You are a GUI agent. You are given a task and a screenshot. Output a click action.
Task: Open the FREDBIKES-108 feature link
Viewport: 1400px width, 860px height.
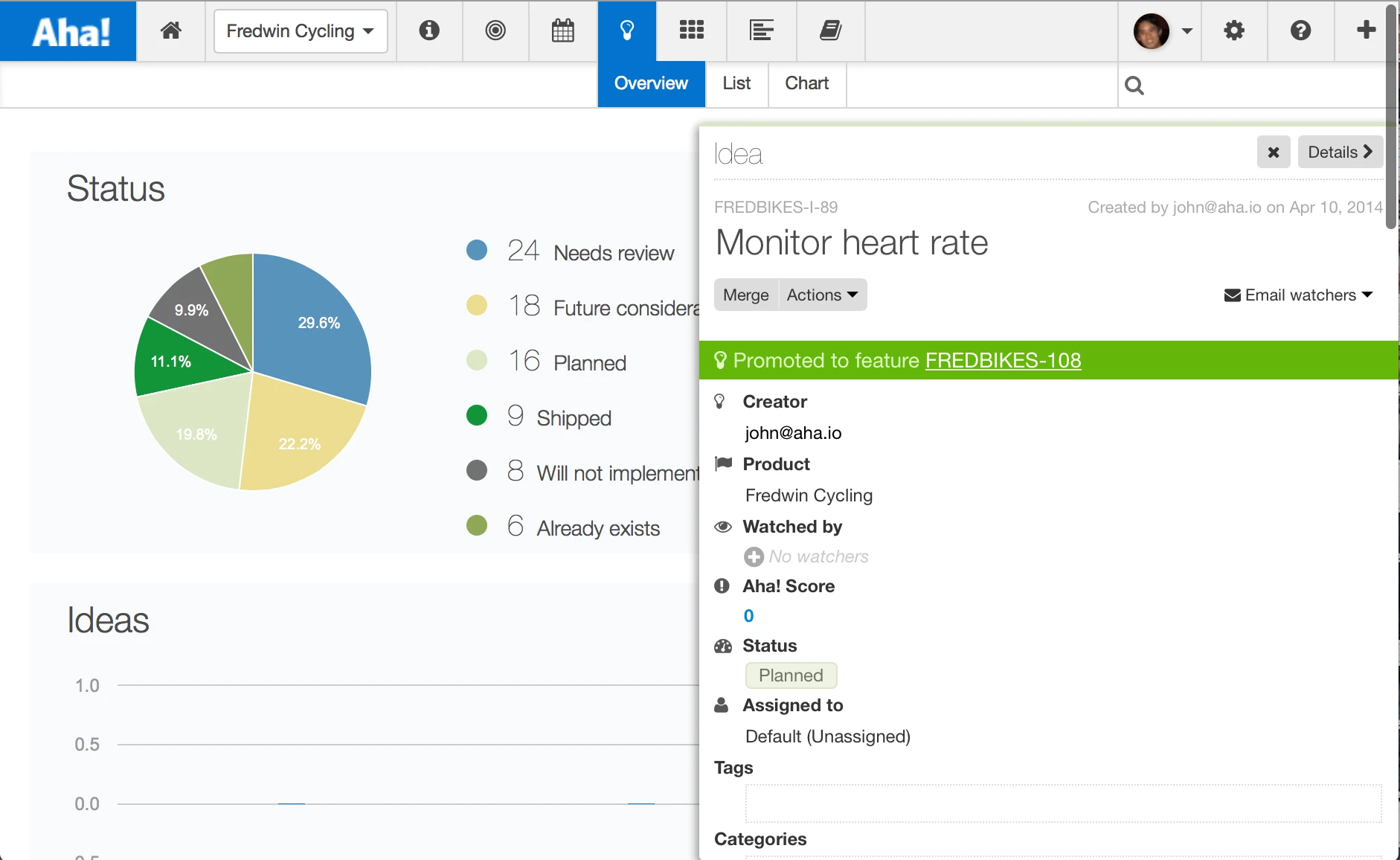tap(1003, 361)
